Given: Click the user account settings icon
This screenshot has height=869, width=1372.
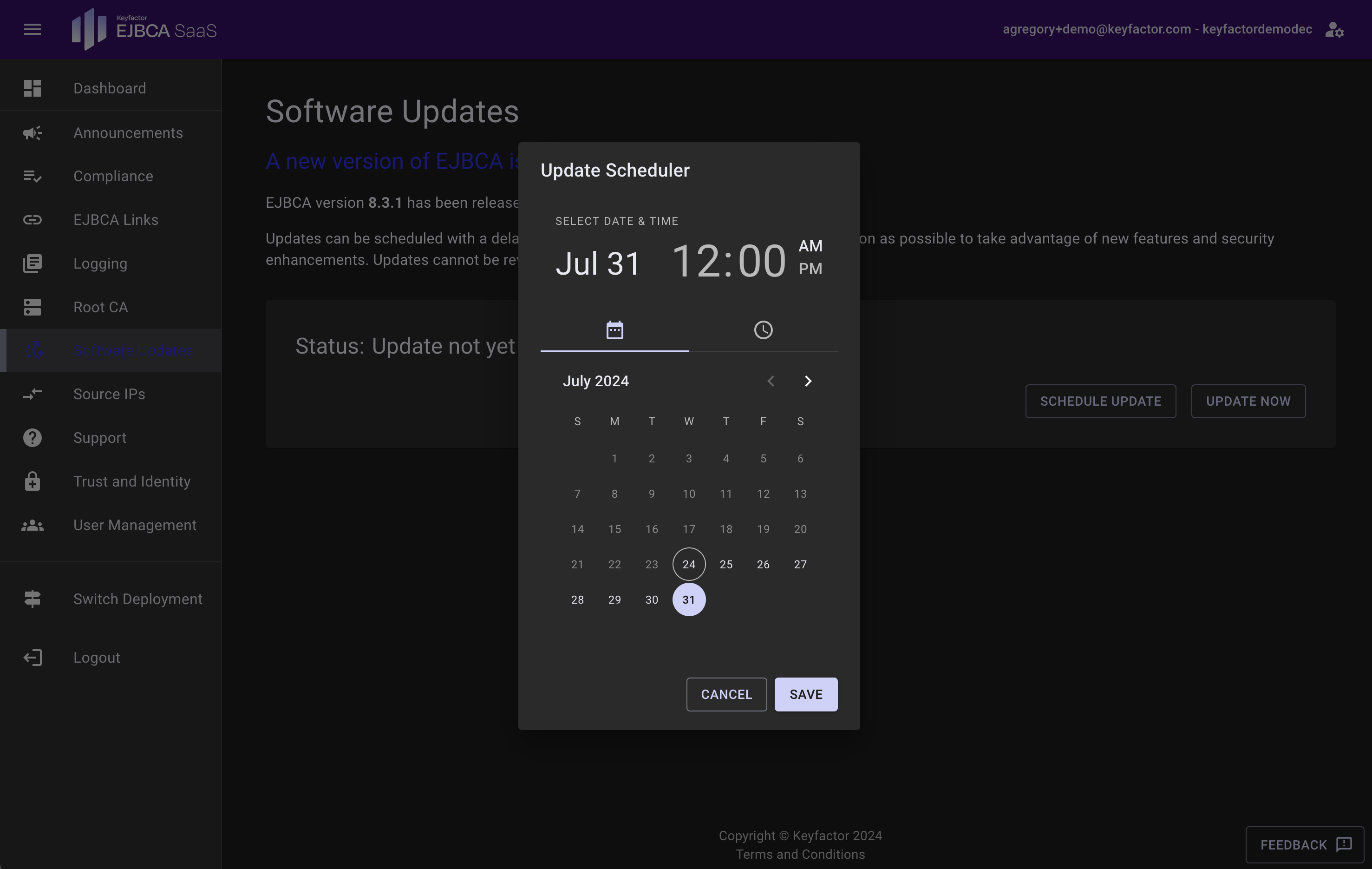Looking at the screenshot, I should (1334, 30).
